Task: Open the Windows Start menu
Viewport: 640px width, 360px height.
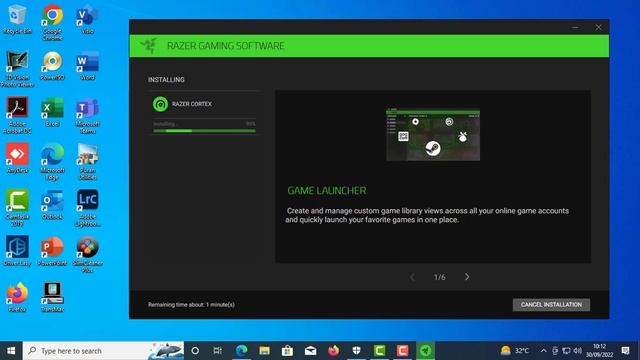Action: tap(11, 351)
